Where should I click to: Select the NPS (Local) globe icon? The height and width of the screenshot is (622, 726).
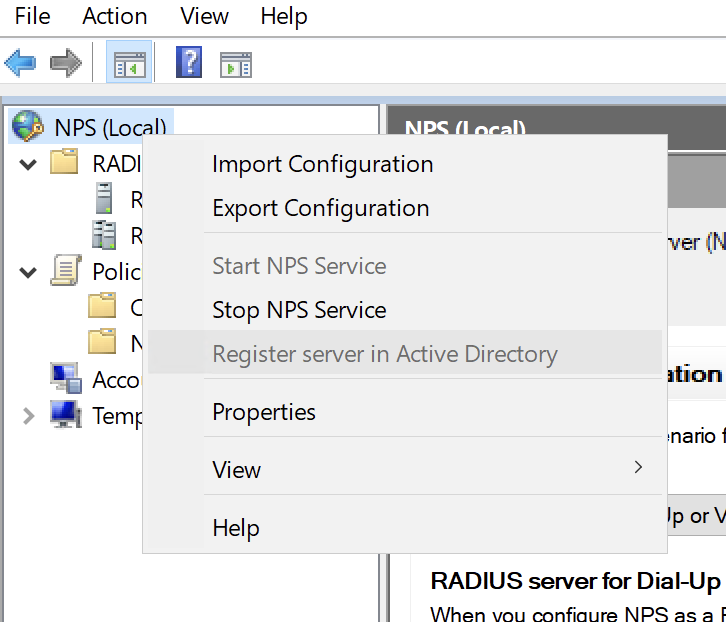click(28, 126)
